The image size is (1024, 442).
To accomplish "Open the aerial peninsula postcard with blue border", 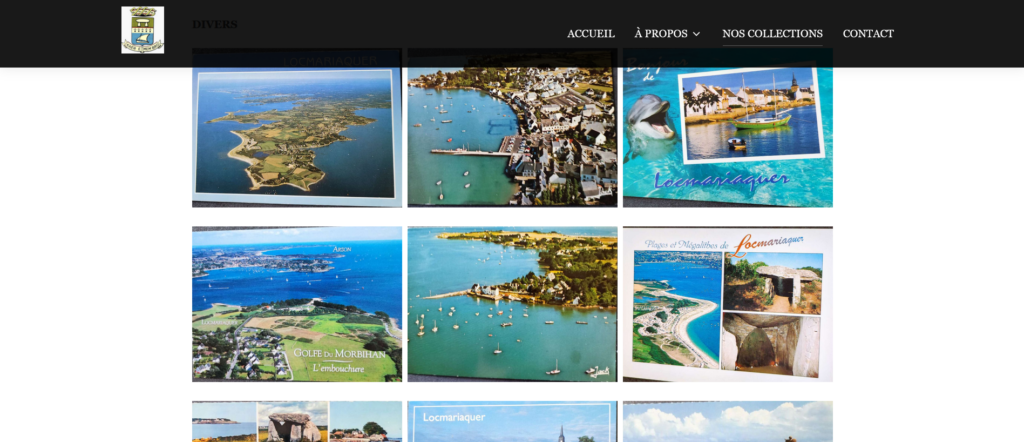I will [297, 128].
